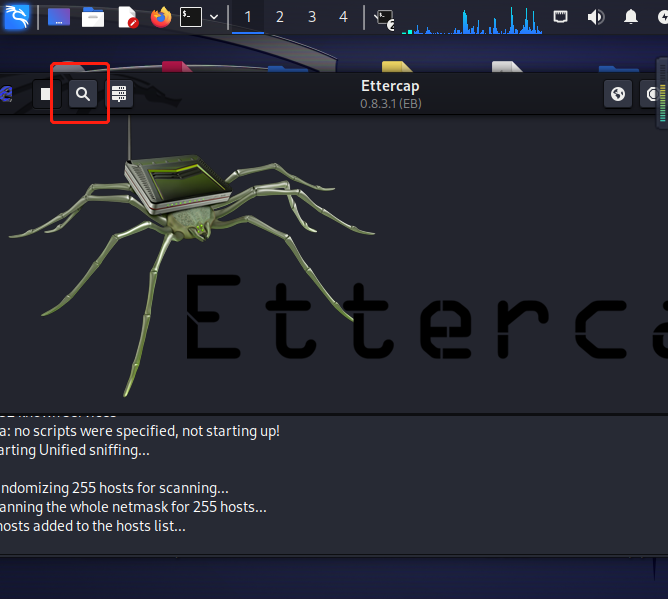Click the volume speaker icon
668x599 pixels.
596,17
